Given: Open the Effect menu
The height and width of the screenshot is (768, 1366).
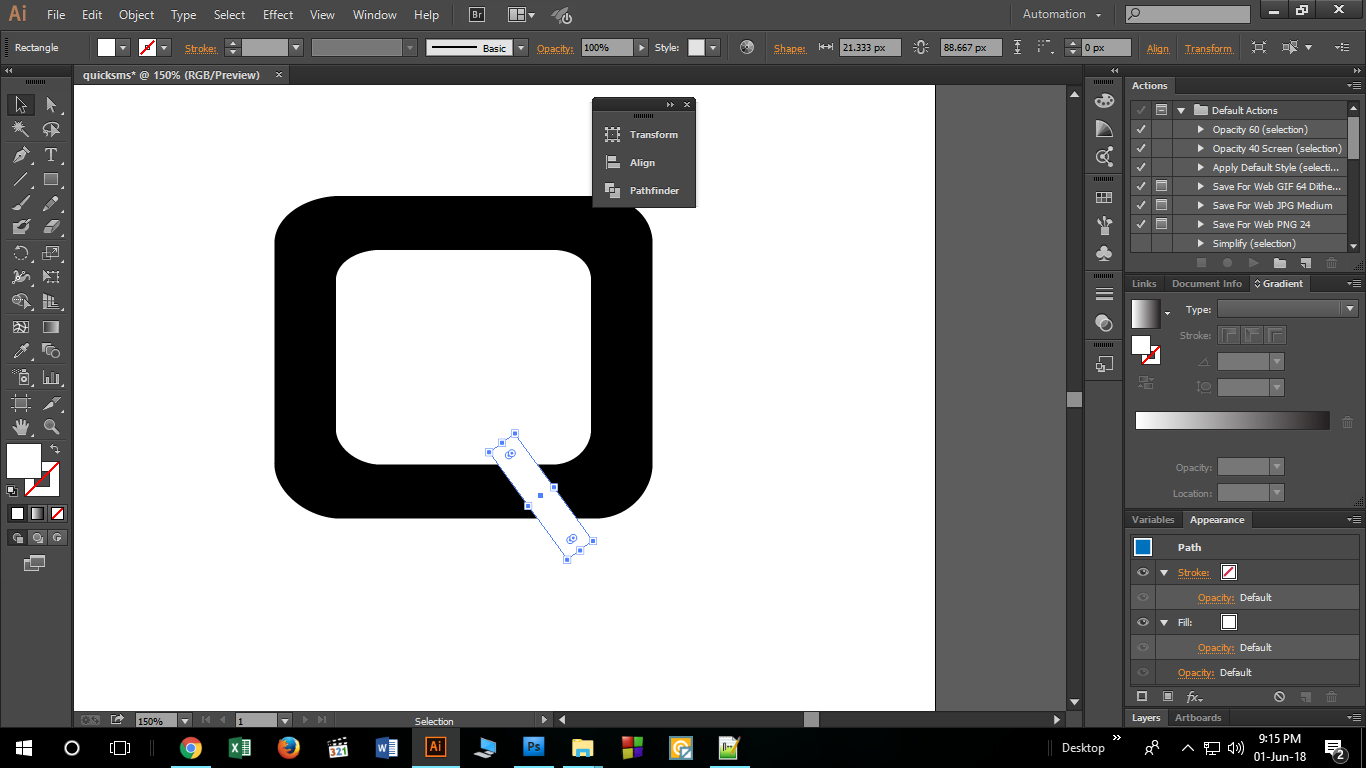Looking at the screenshot, I should pyautogui.click(x=278, y=15).
